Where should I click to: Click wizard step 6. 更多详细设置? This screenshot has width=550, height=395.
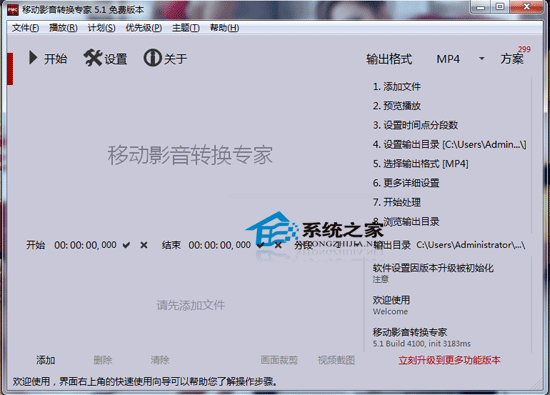pos(406,183)
